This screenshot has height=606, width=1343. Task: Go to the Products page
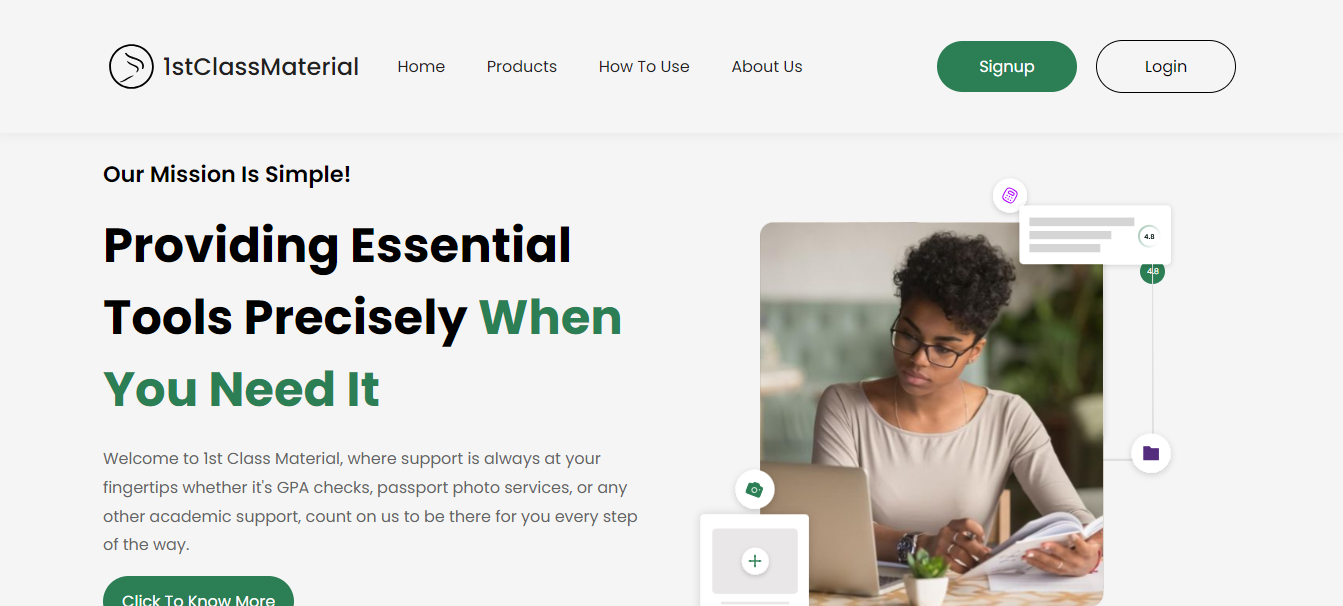[522, 67]
